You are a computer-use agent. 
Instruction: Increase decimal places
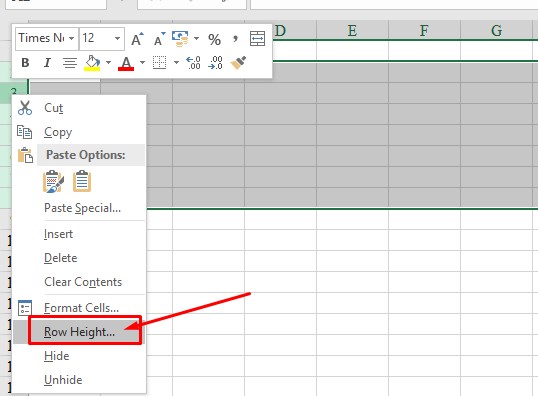tap(194, 63)
